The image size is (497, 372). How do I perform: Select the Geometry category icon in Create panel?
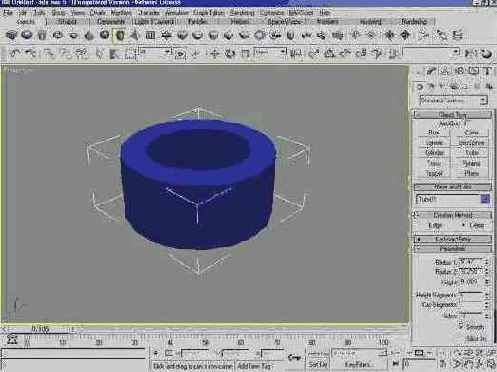[420, 87]
